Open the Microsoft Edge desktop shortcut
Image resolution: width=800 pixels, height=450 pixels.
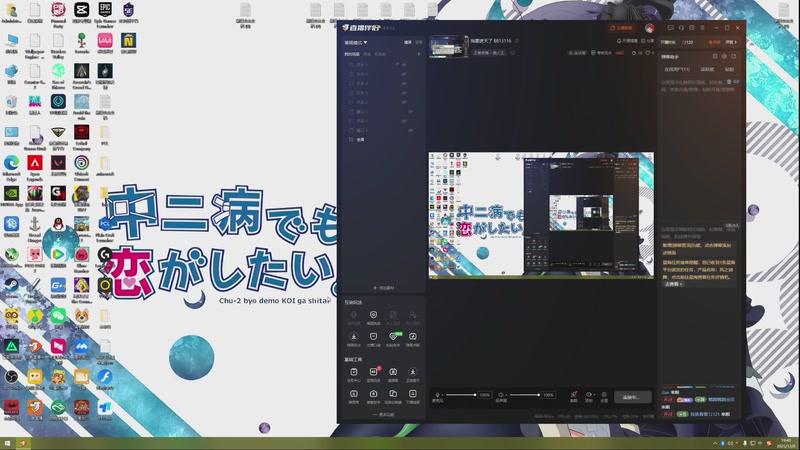(x=11, y=167)
